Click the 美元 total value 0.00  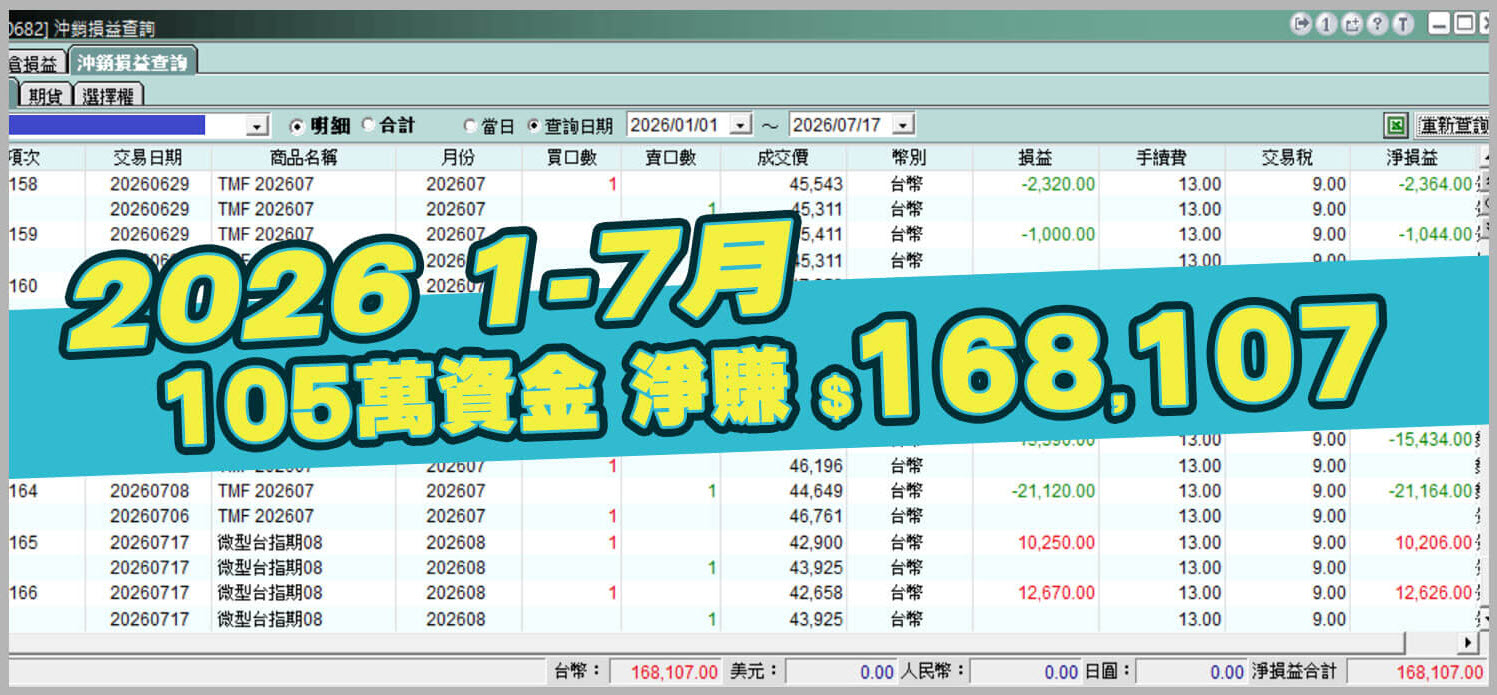coord(841,672)
